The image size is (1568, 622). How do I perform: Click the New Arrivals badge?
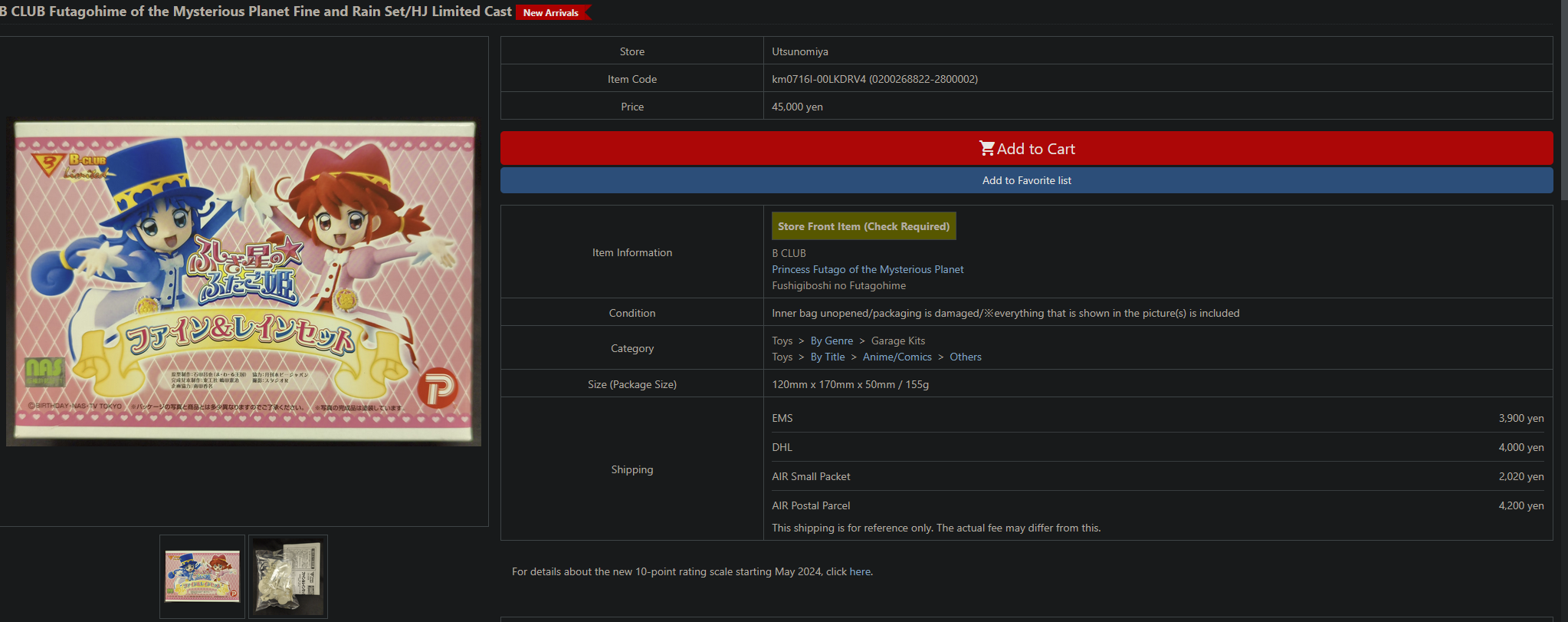pos(553,12)
